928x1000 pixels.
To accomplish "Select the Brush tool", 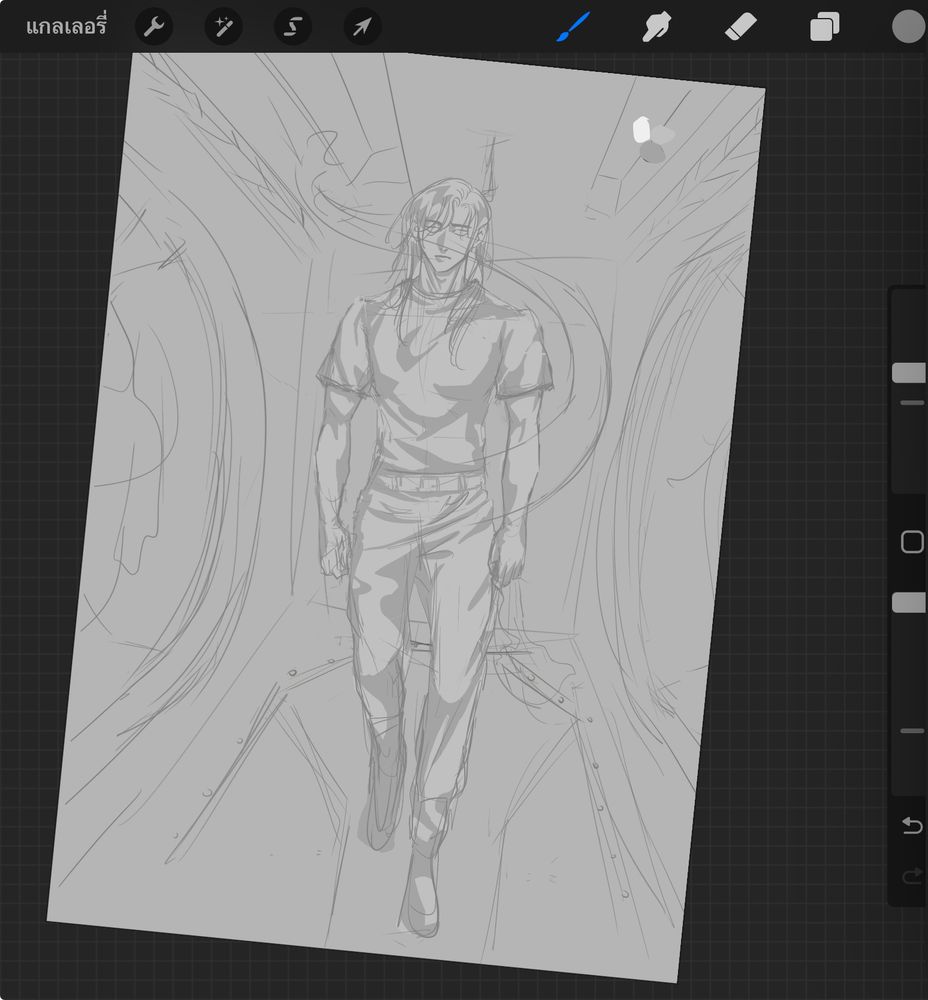I will coord(573,27).
